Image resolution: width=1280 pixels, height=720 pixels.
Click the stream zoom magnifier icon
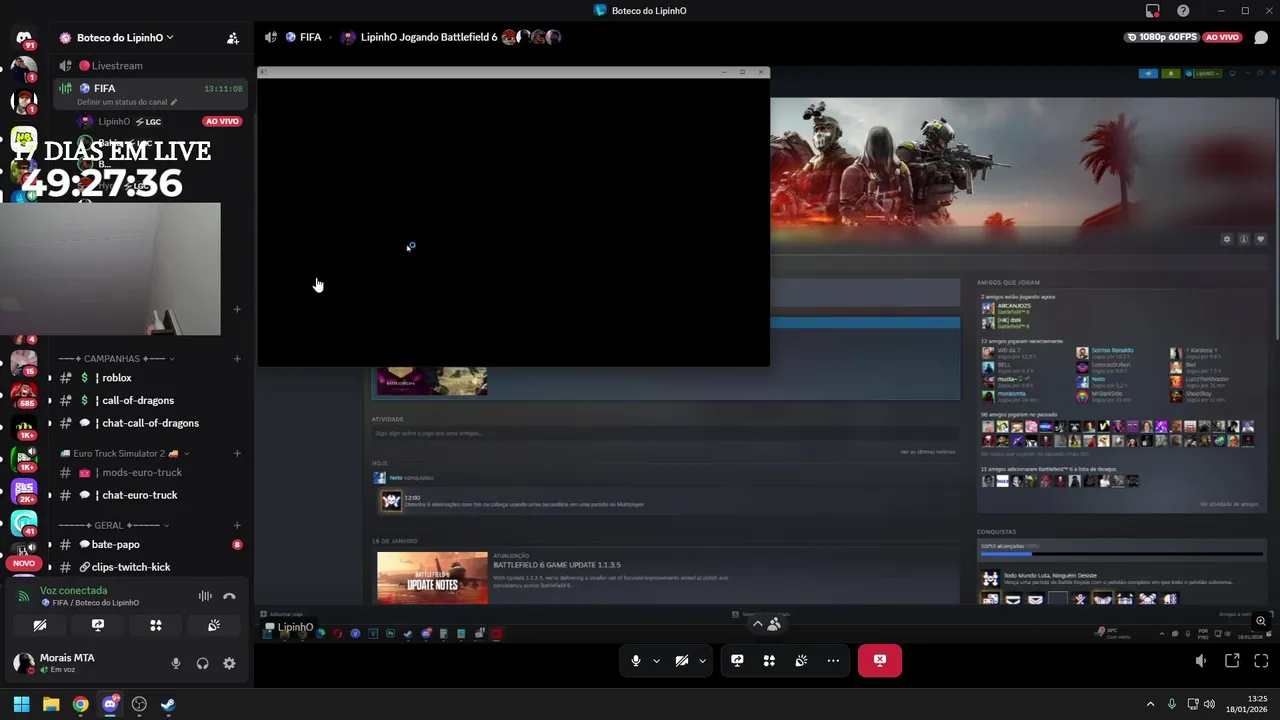pyautogui.click(x=1261, y=621)
